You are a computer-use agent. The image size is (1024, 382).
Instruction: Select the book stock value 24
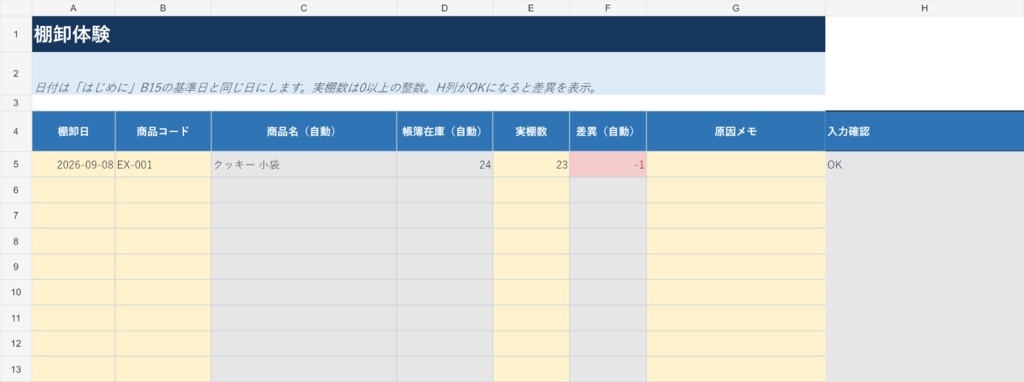coord(445,165)
